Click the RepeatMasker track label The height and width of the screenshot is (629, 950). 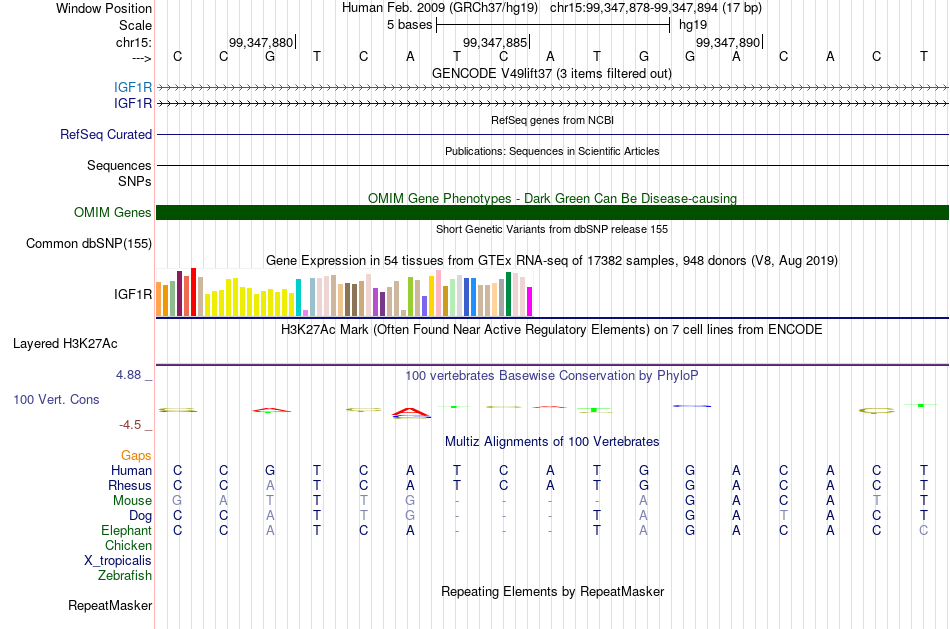pyautogui.click(x=110, y=605)
